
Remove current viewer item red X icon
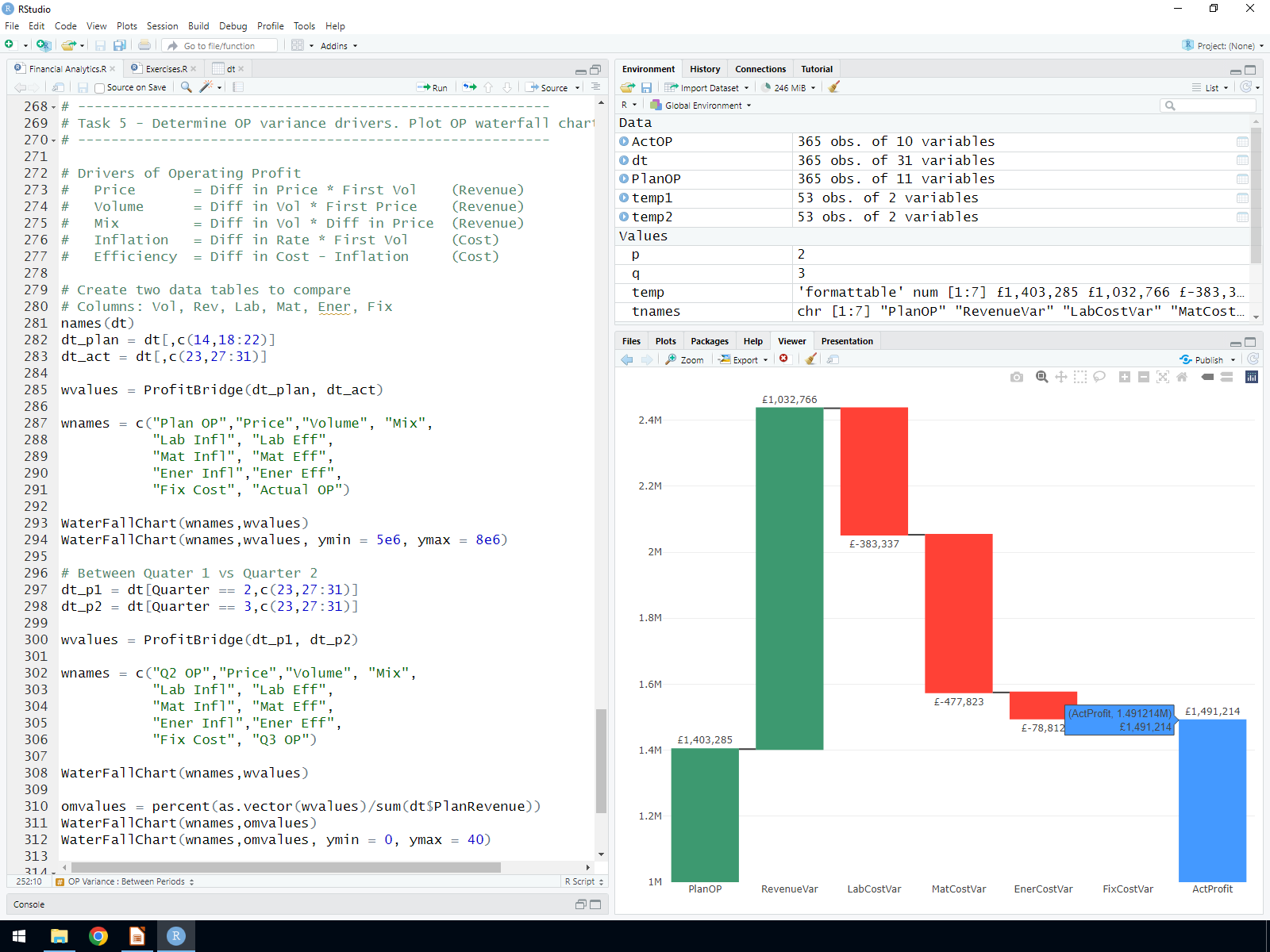tap(783, 359)
